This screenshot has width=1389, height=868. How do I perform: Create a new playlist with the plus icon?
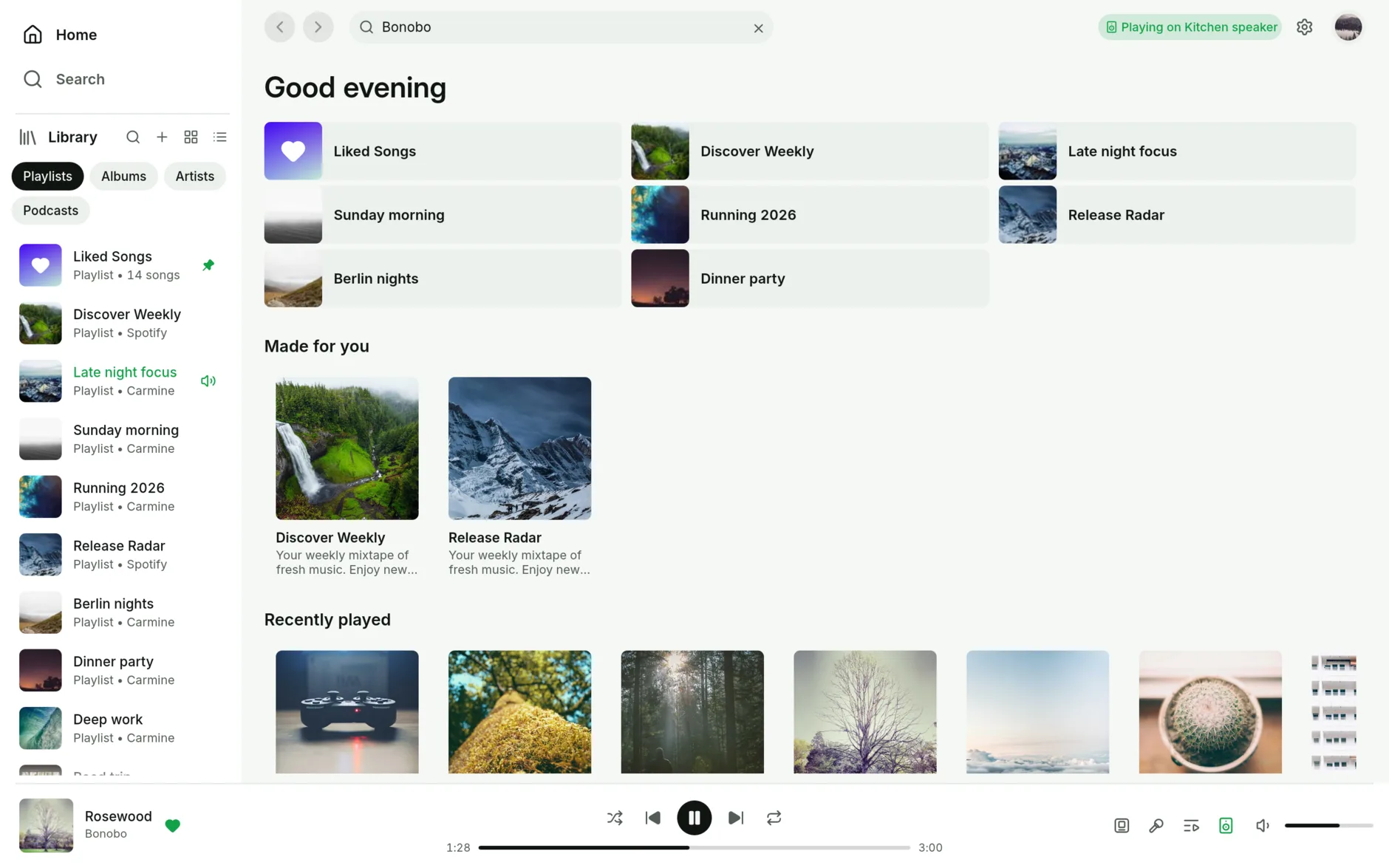162,137
